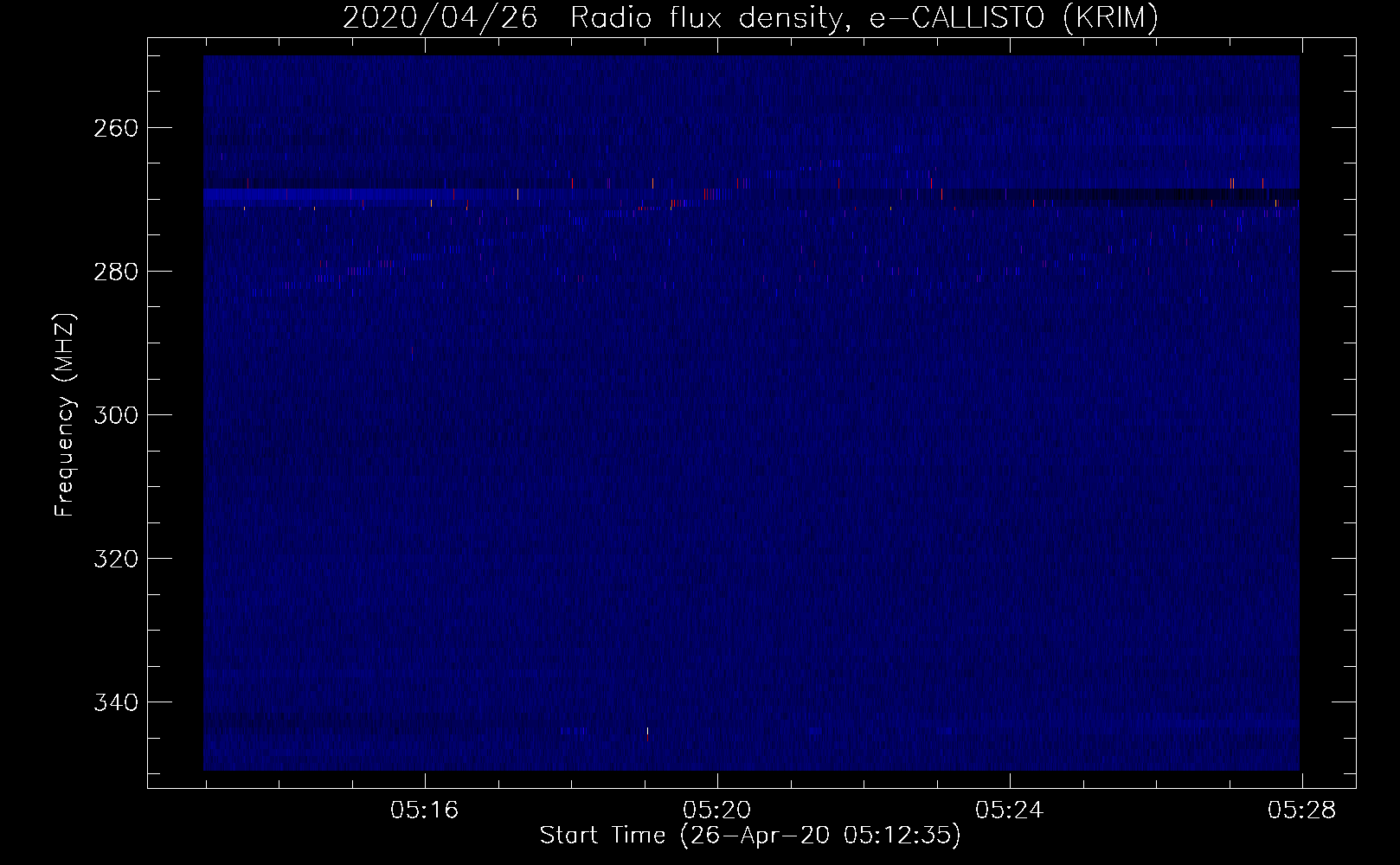Viewport: 1400px width, 865px height.
Task: Click the 'Start Time (26-Apr-20 05:12:35)' label
Action: (750, 836)
